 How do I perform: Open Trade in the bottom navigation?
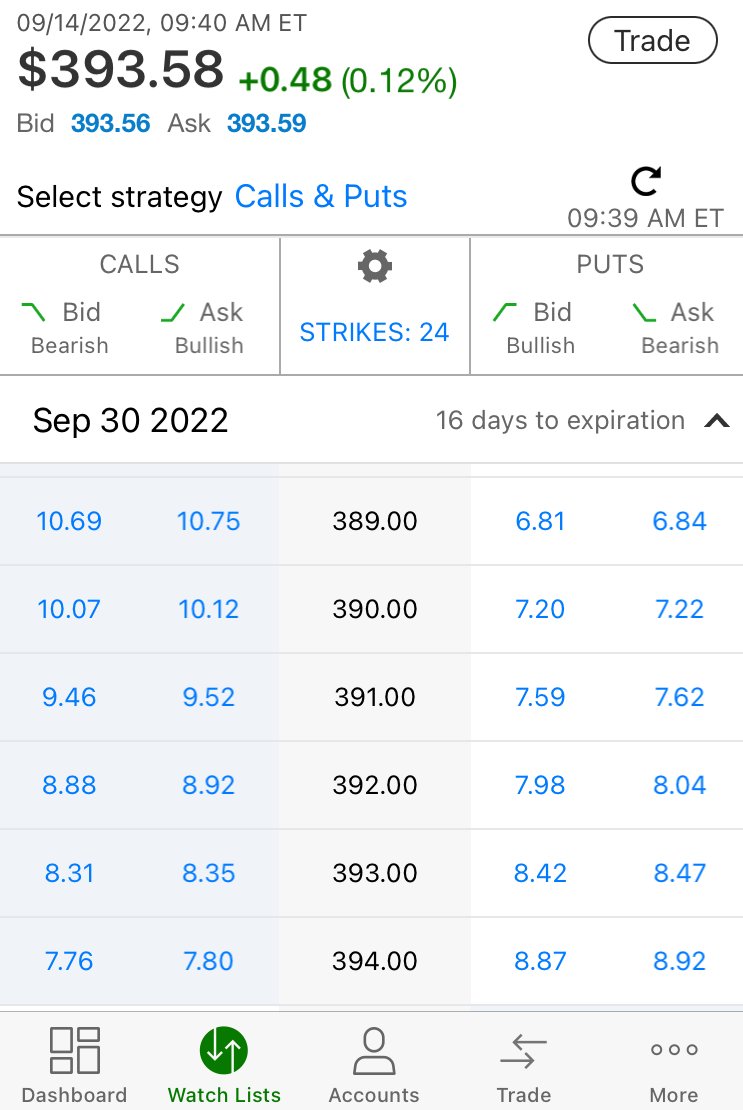(x=524, y=1065)
